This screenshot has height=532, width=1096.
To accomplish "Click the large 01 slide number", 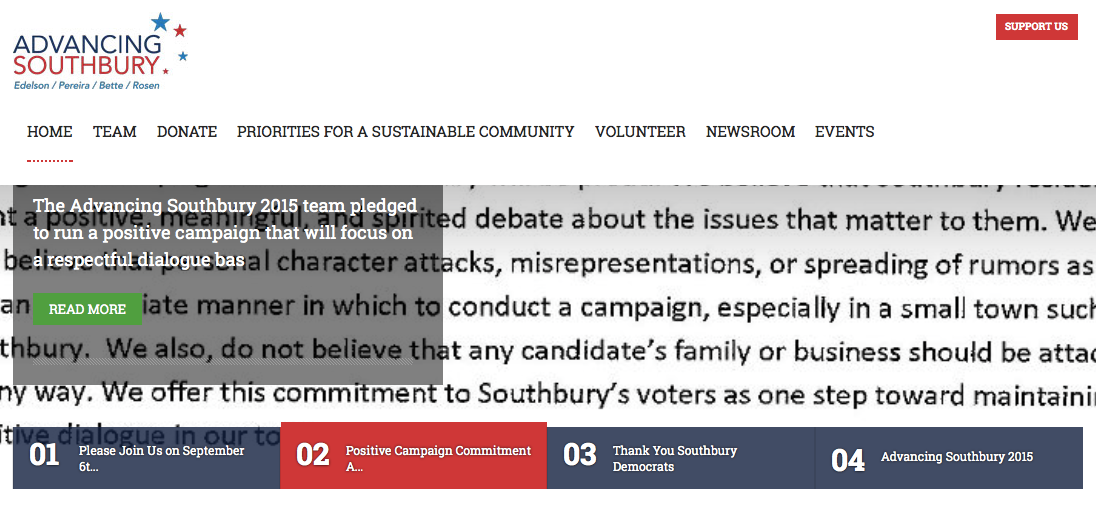I will (x=44, y=457).
